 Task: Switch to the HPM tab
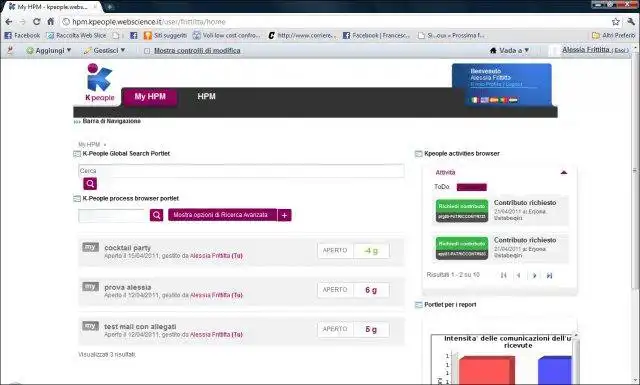click(x=206, y=97)
